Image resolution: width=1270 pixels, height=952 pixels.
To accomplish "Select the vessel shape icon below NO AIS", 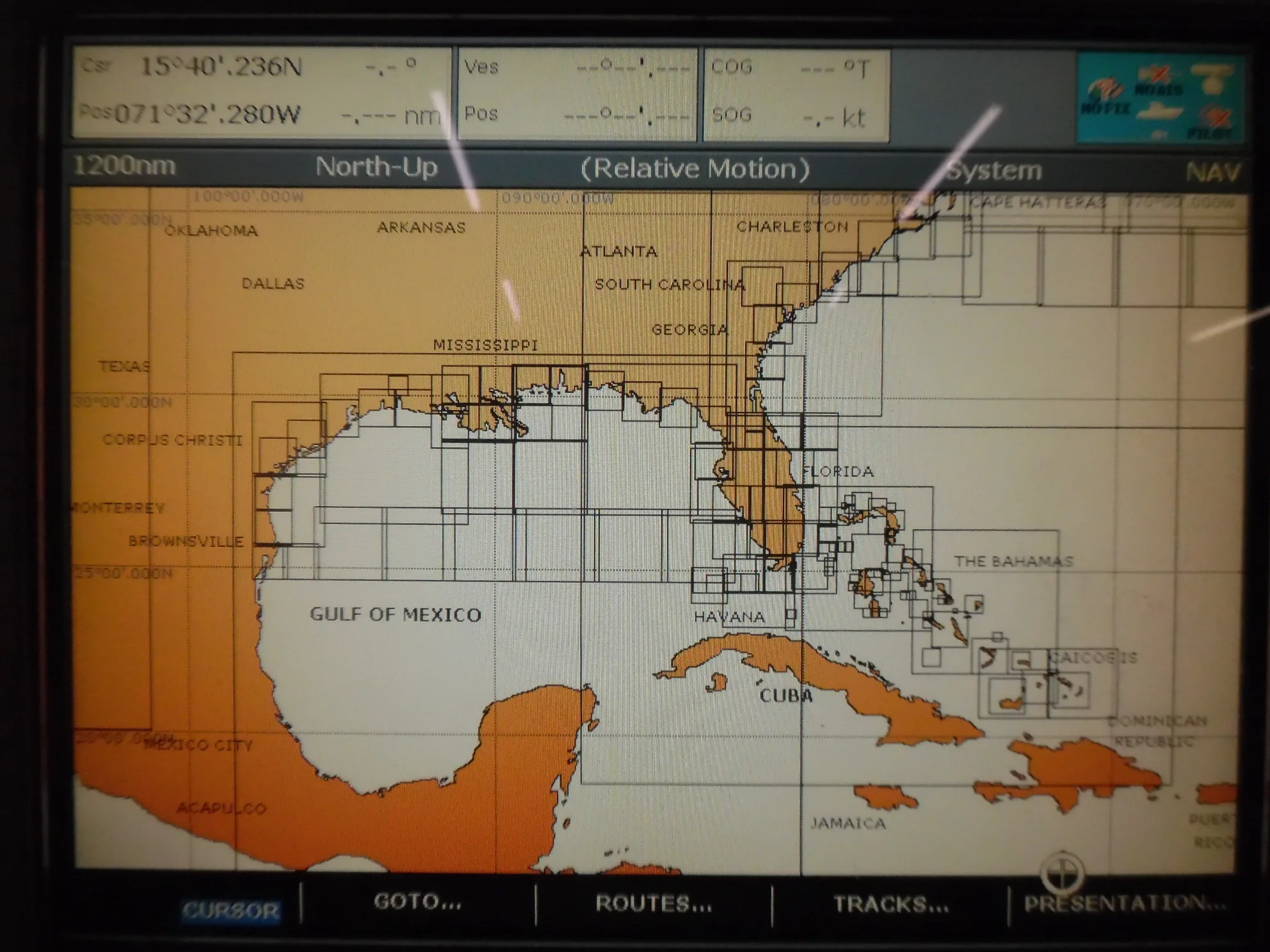I will click(x=1159, y=113).
